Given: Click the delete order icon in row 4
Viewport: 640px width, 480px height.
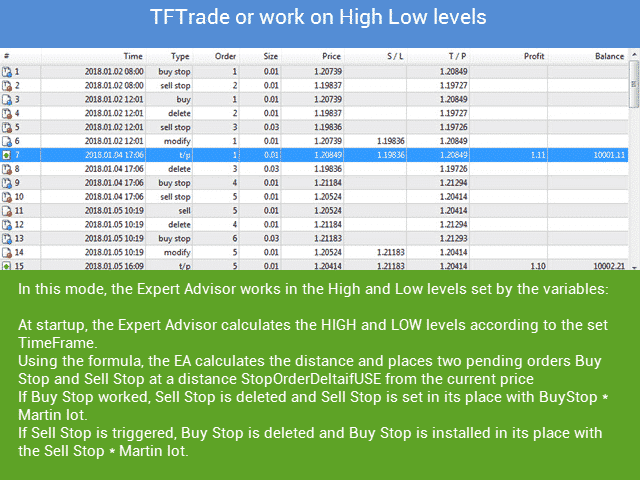Looking at the screenshot, I should 7,114.
